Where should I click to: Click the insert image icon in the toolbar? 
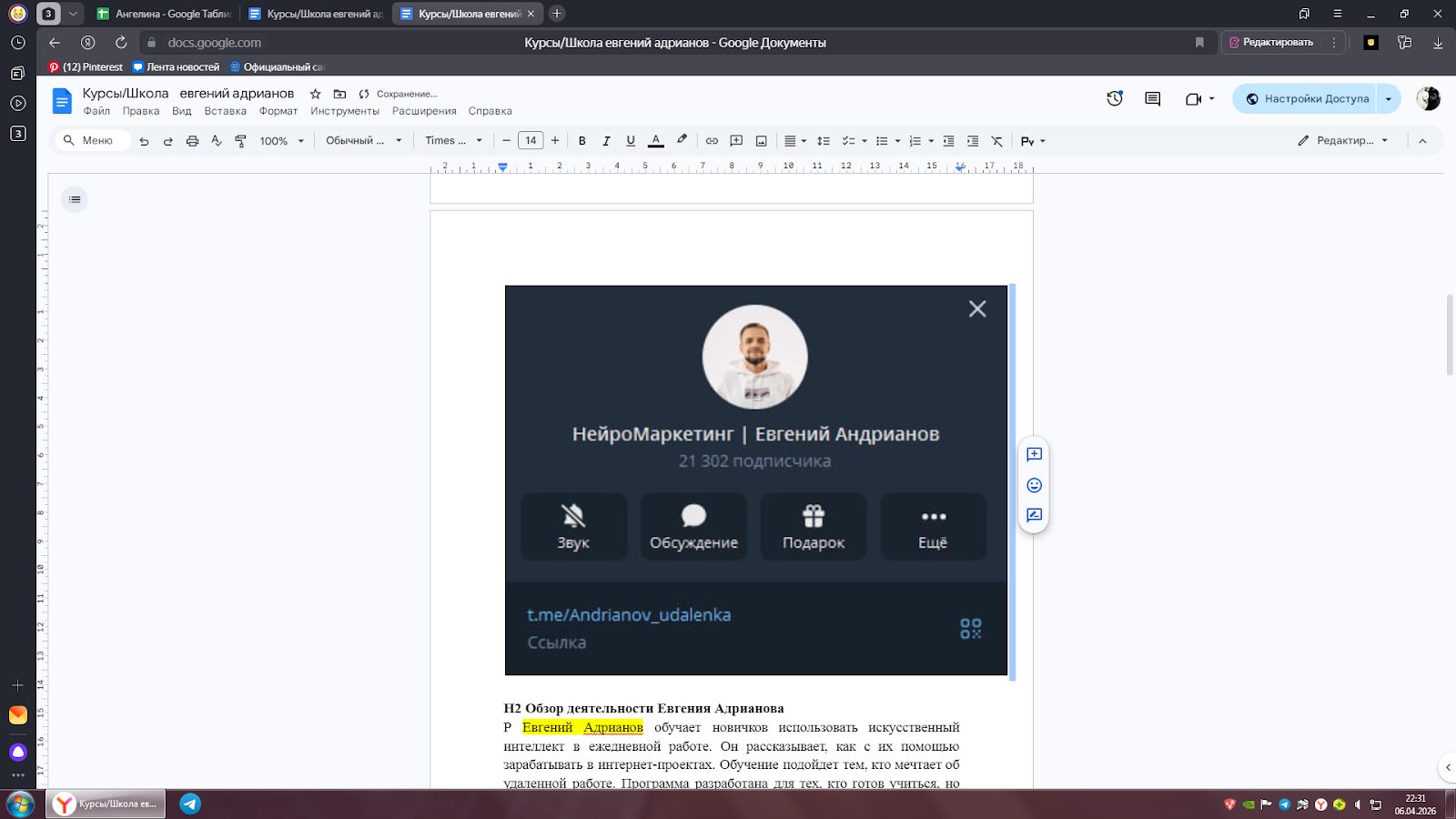pyautogui.click(x=762, y=141)
